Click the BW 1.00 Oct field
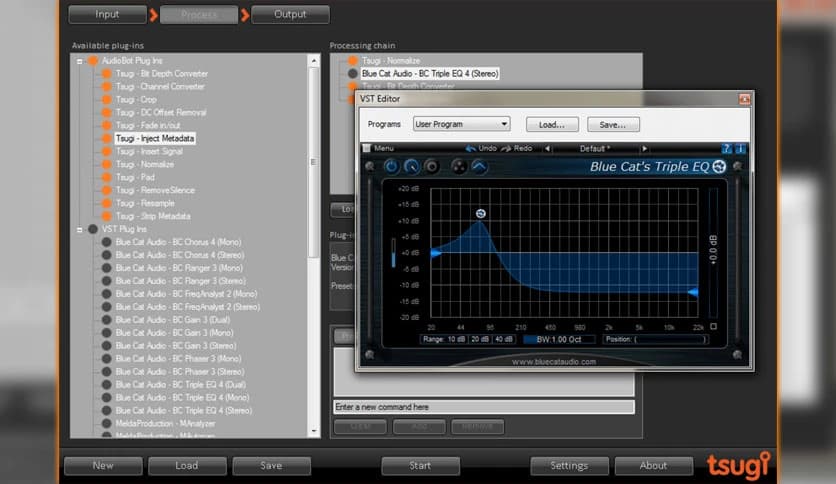The width and height of the screenshot is (836, 484). [559, 340]
